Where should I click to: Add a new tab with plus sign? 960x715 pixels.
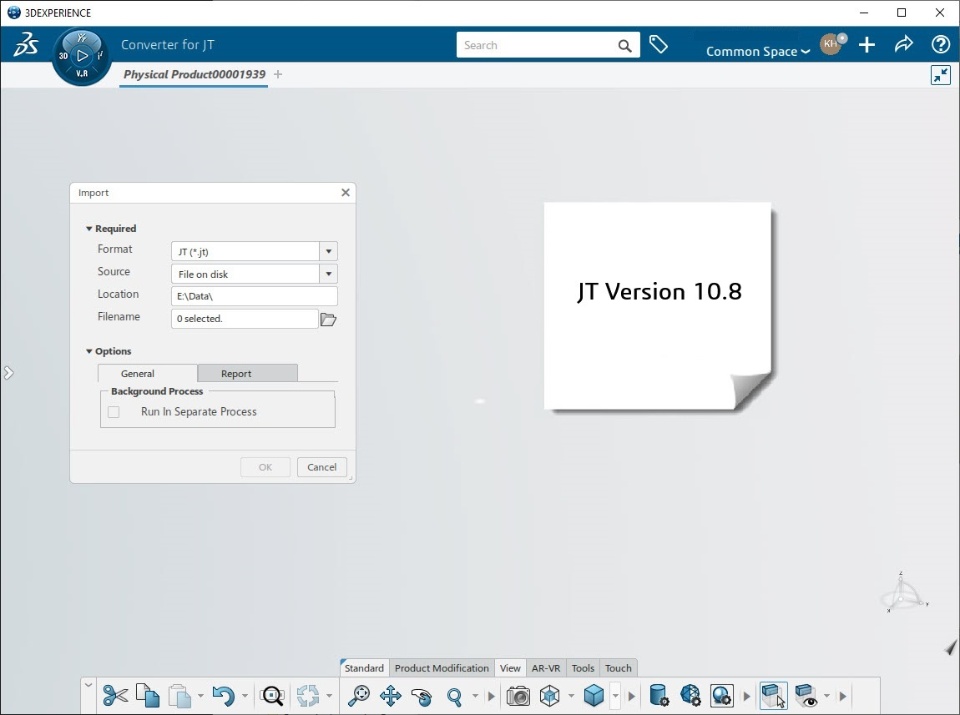click(x=278, y=74)
